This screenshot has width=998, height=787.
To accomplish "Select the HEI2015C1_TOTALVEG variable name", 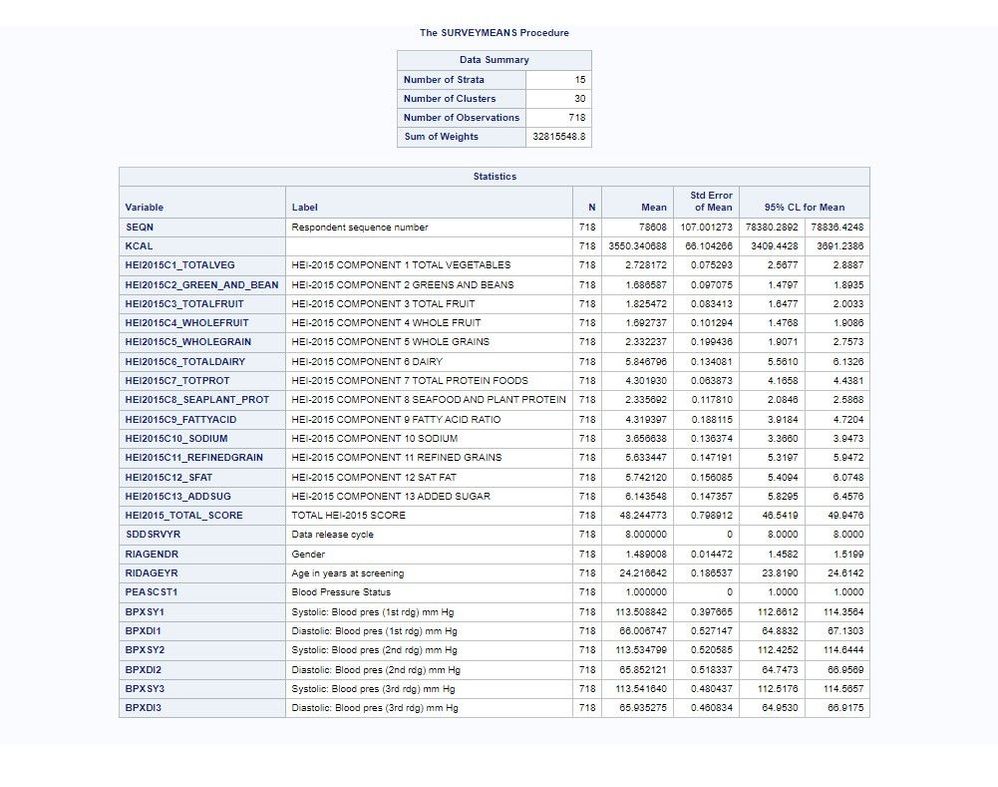I will (x=180, y=265).
